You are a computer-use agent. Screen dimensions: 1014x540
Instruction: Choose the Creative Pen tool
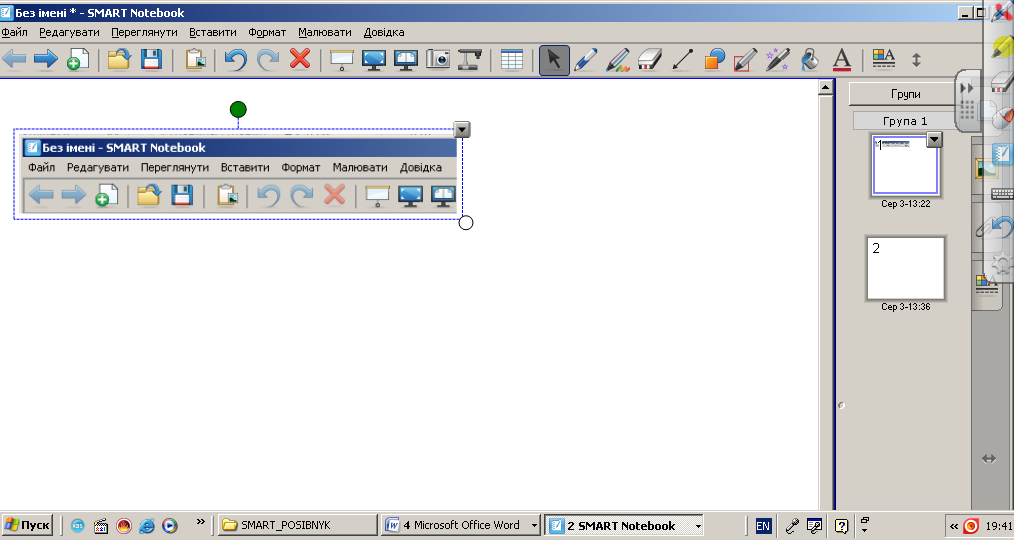(618, 60)
